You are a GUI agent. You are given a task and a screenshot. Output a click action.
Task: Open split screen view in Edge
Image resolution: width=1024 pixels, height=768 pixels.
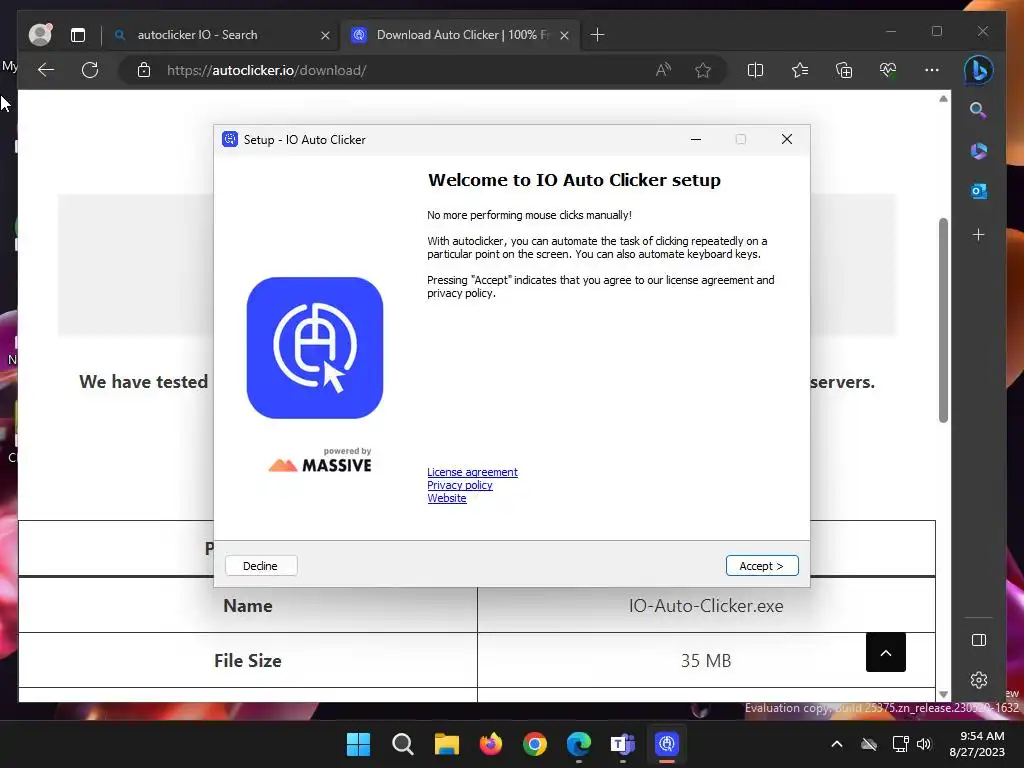tap(755, 70)
